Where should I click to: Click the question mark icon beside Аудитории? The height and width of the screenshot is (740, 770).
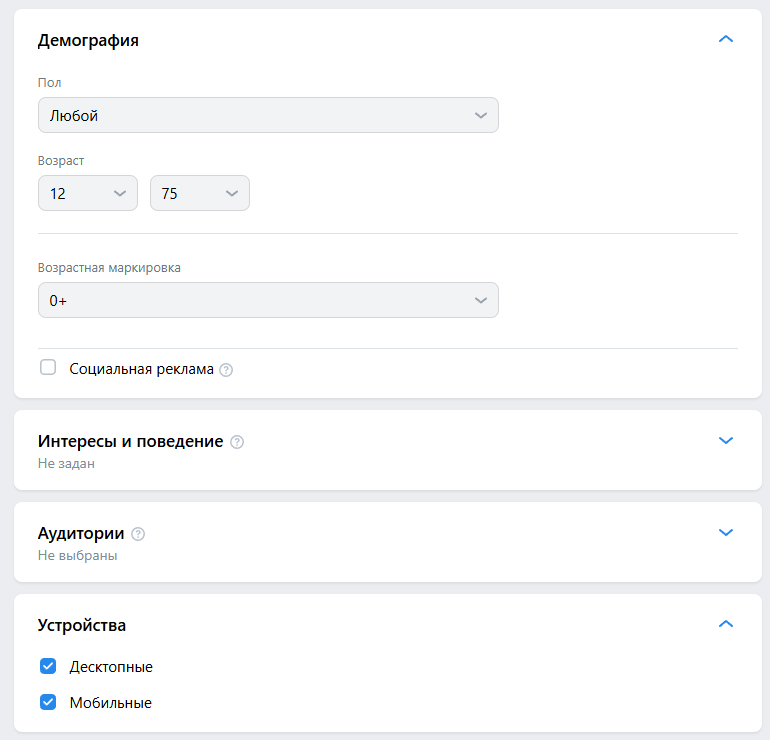pos(138,534)
